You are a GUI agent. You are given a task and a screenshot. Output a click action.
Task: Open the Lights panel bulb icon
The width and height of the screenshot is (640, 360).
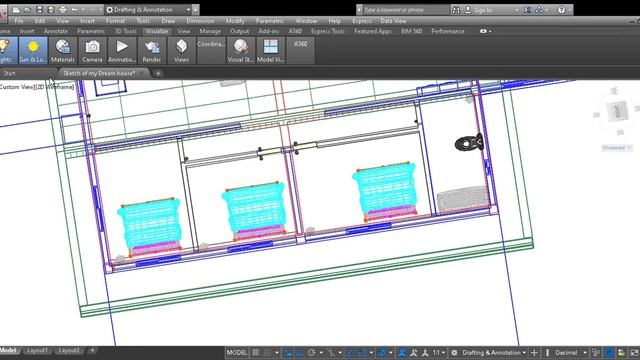point(4,46)
